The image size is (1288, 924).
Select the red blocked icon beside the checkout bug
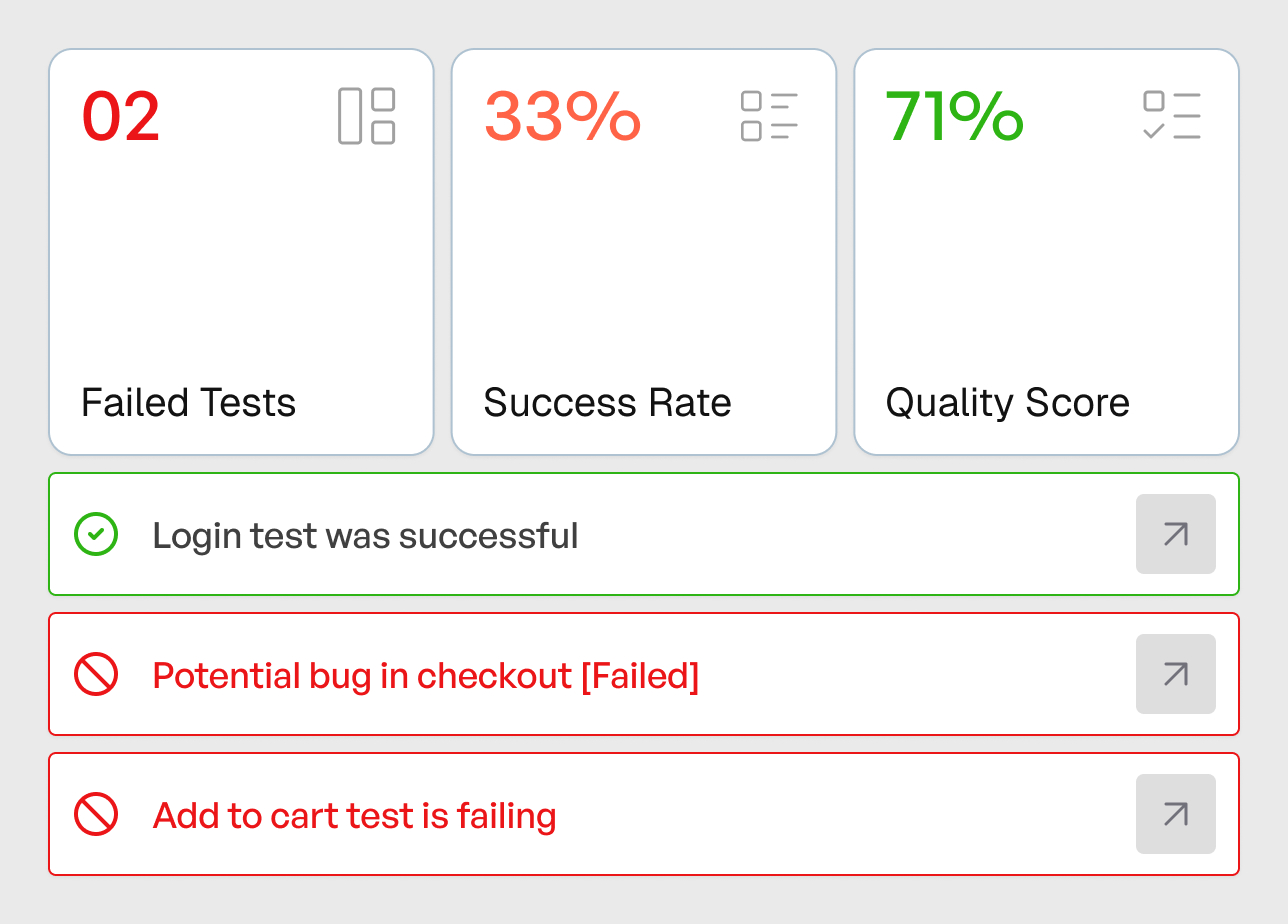tap(95, 674)
